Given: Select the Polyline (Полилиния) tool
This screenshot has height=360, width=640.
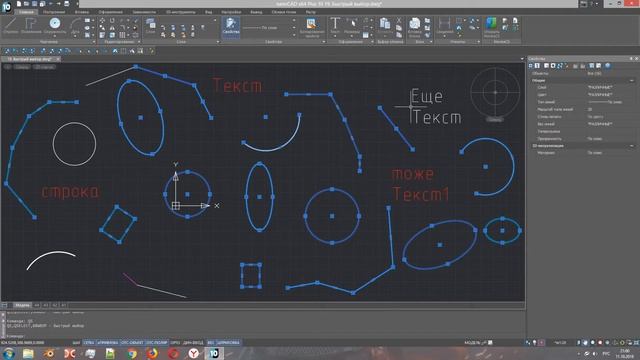Looking at the screenshot, I should pyautogui.click(x=31, y=26).
